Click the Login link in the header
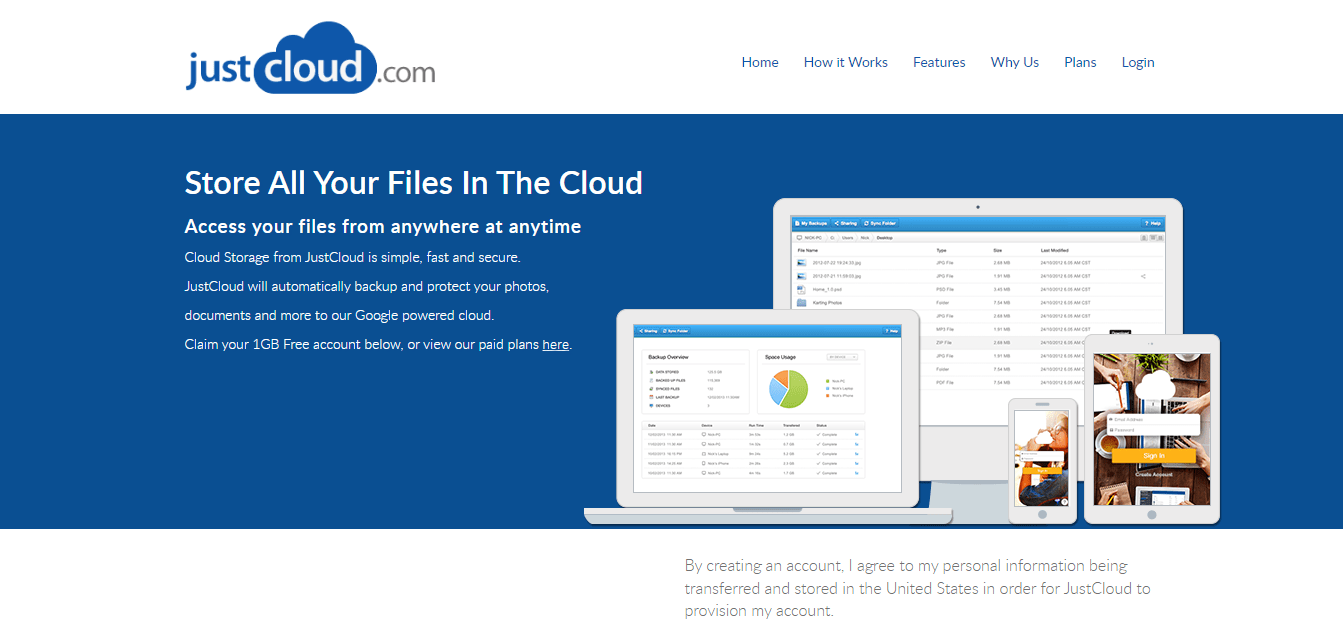The width and height of the screenshot is (1343, 642). [1138, 62]
